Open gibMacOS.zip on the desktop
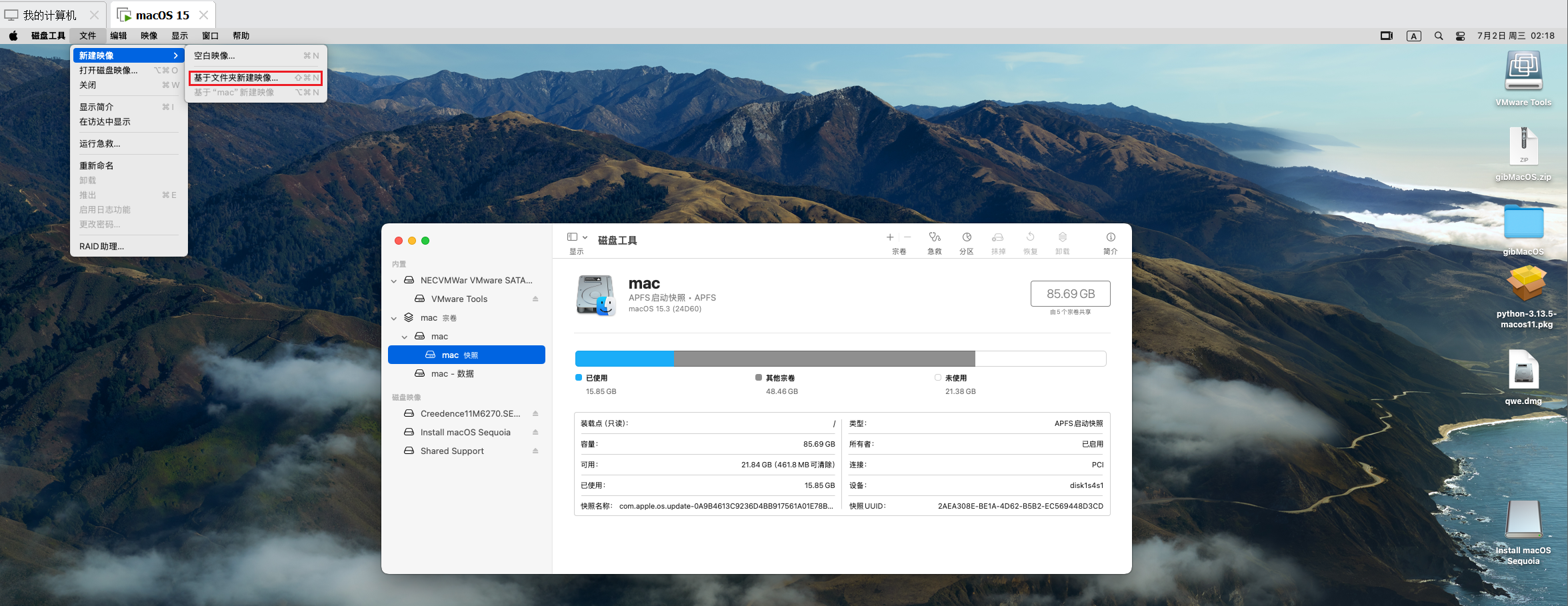This screenshot has height=606, width=1568. (x=1523, y=154)
